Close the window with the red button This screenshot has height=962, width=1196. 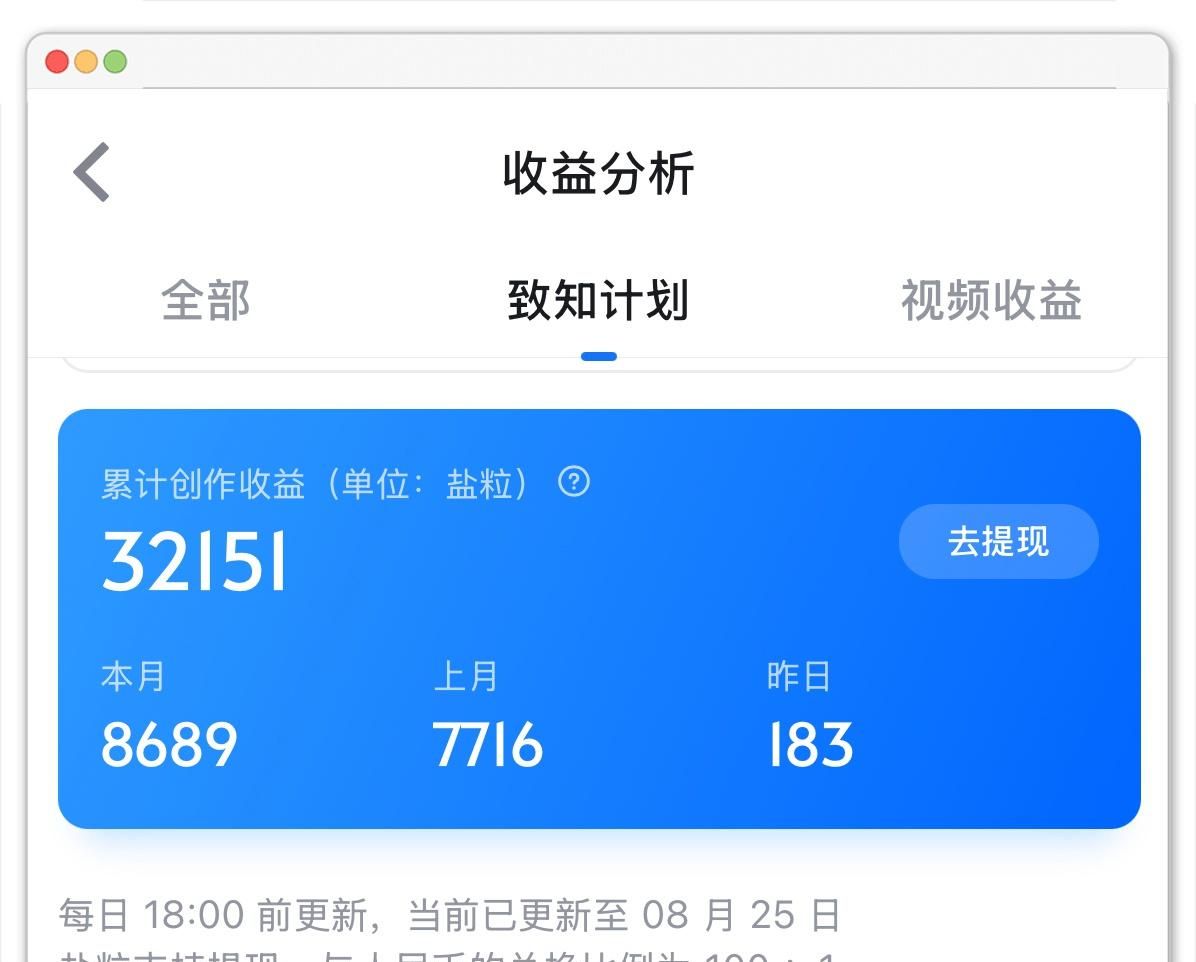57,62
